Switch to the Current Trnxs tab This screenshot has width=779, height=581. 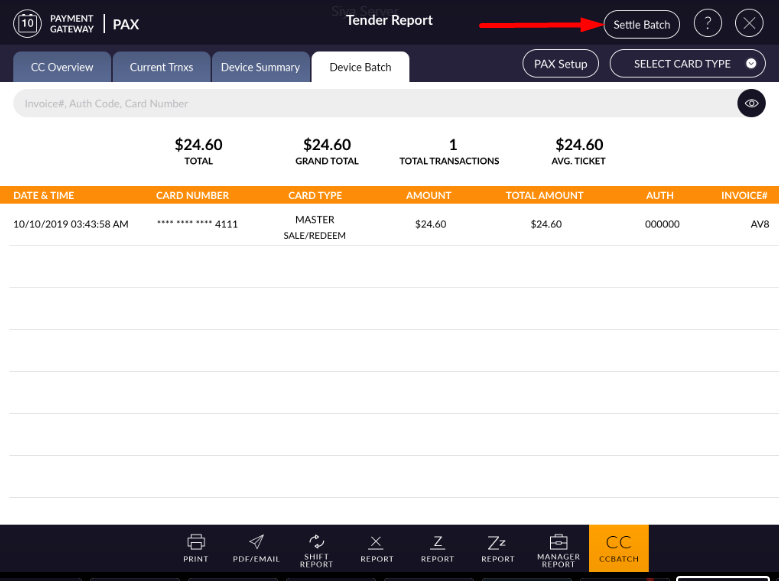coord(161,67)
